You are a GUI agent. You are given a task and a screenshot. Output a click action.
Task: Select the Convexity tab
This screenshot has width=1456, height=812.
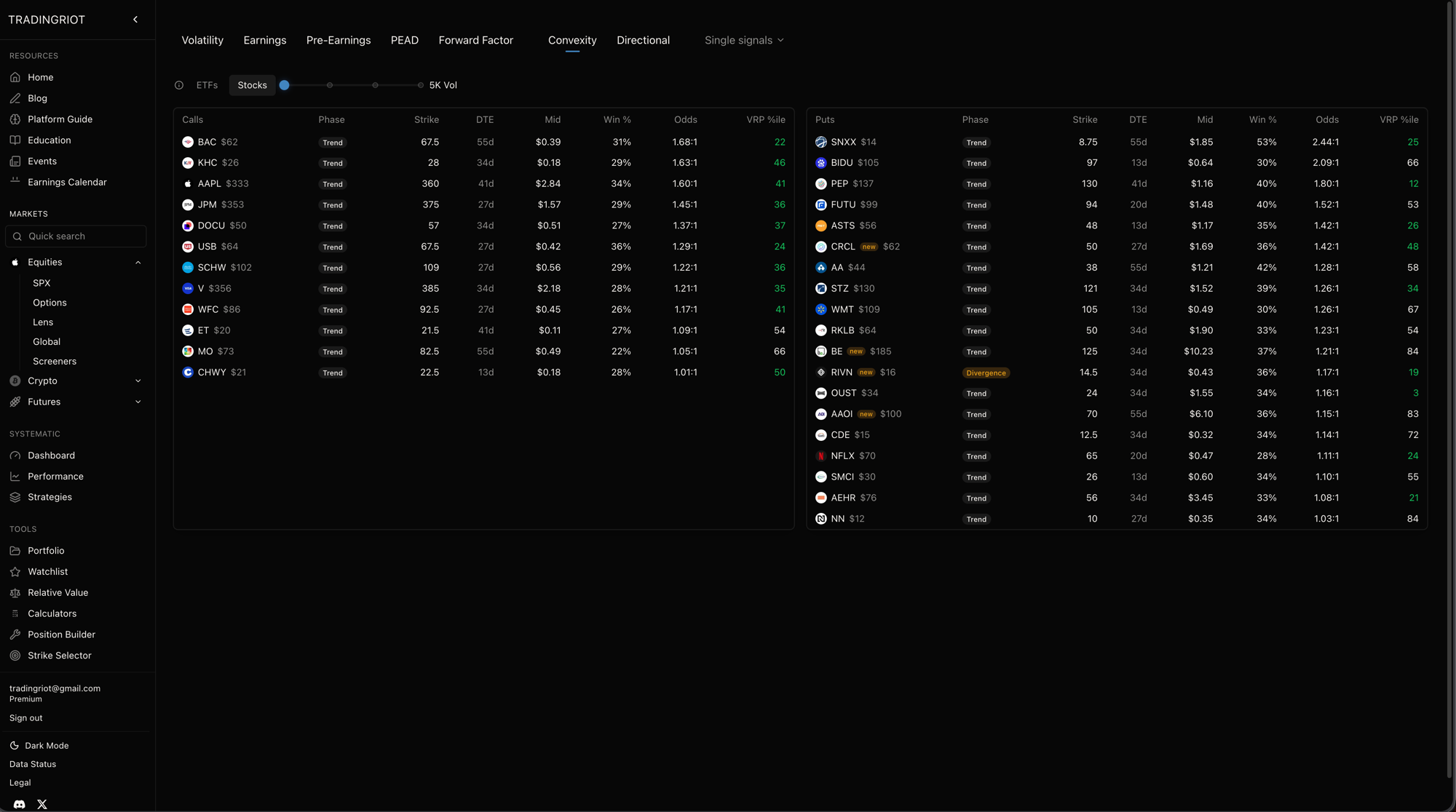tap(572, 40)
